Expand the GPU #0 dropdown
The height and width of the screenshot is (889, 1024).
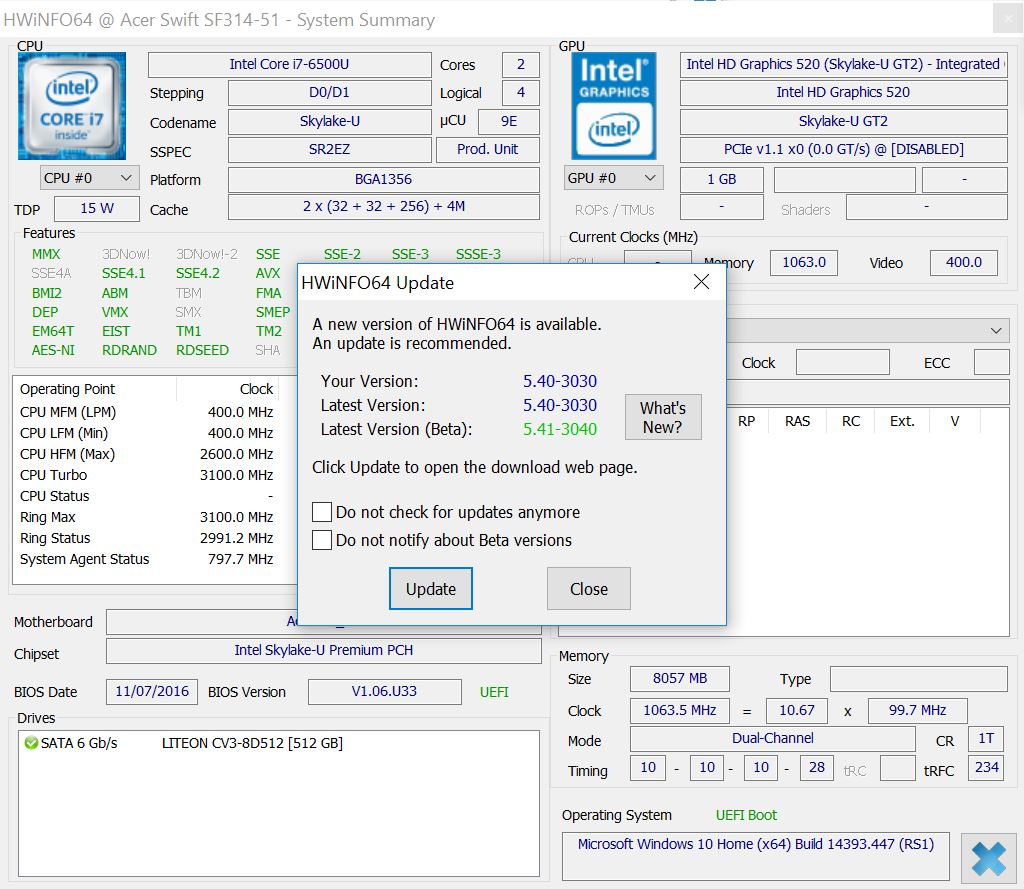(x=614, y=178)
